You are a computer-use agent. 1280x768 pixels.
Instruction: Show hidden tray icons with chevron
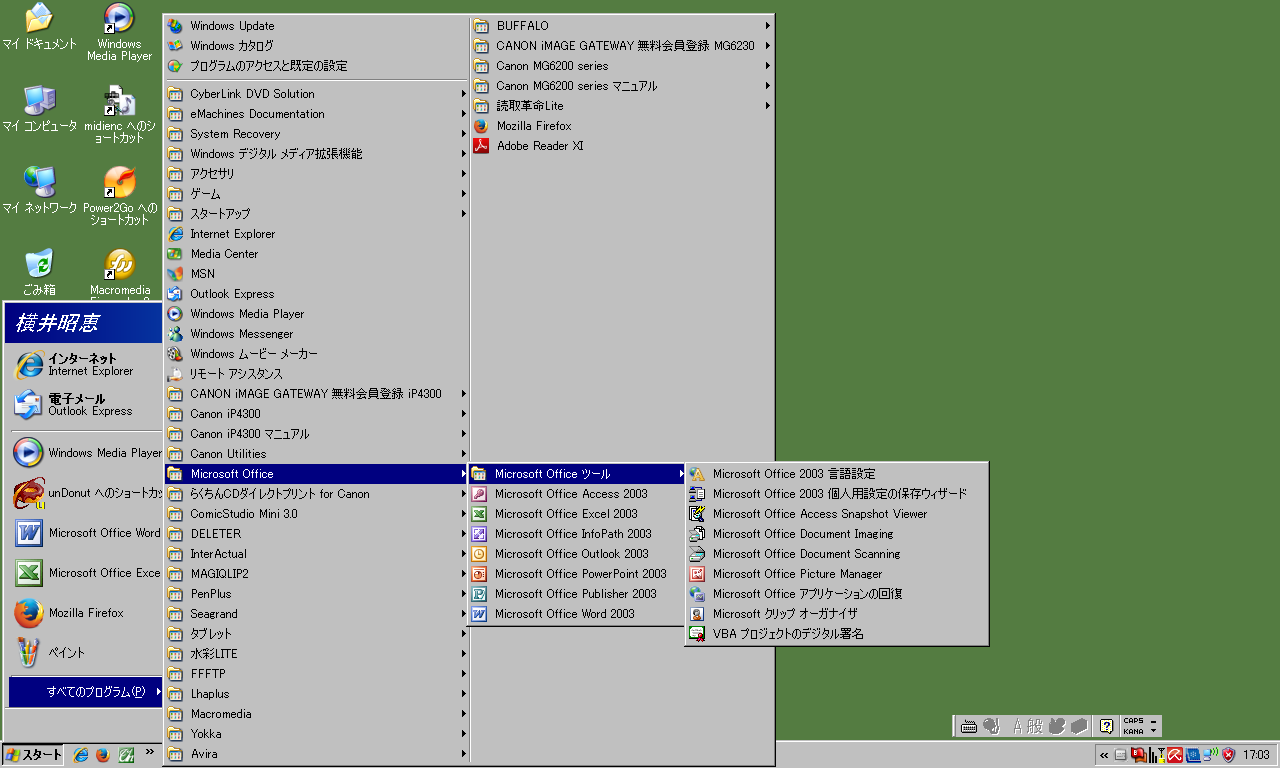coord(1104,755)
